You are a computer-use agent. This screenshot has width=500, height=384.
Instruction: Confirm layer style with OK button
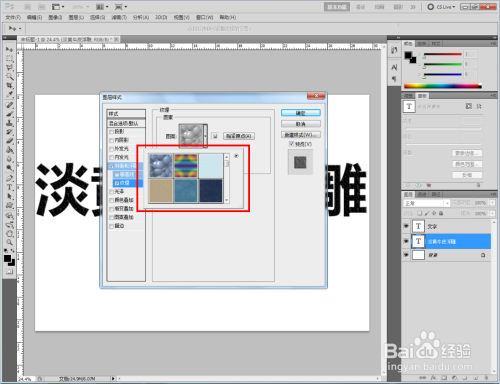[301, 113]
